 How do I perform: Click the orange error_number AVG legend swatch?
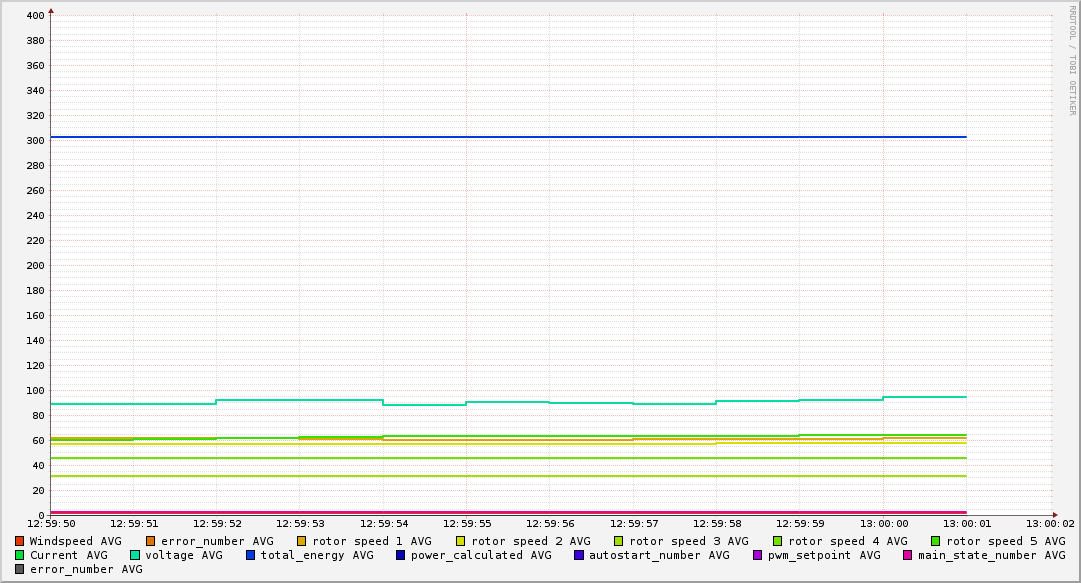(x=151, y=541)
